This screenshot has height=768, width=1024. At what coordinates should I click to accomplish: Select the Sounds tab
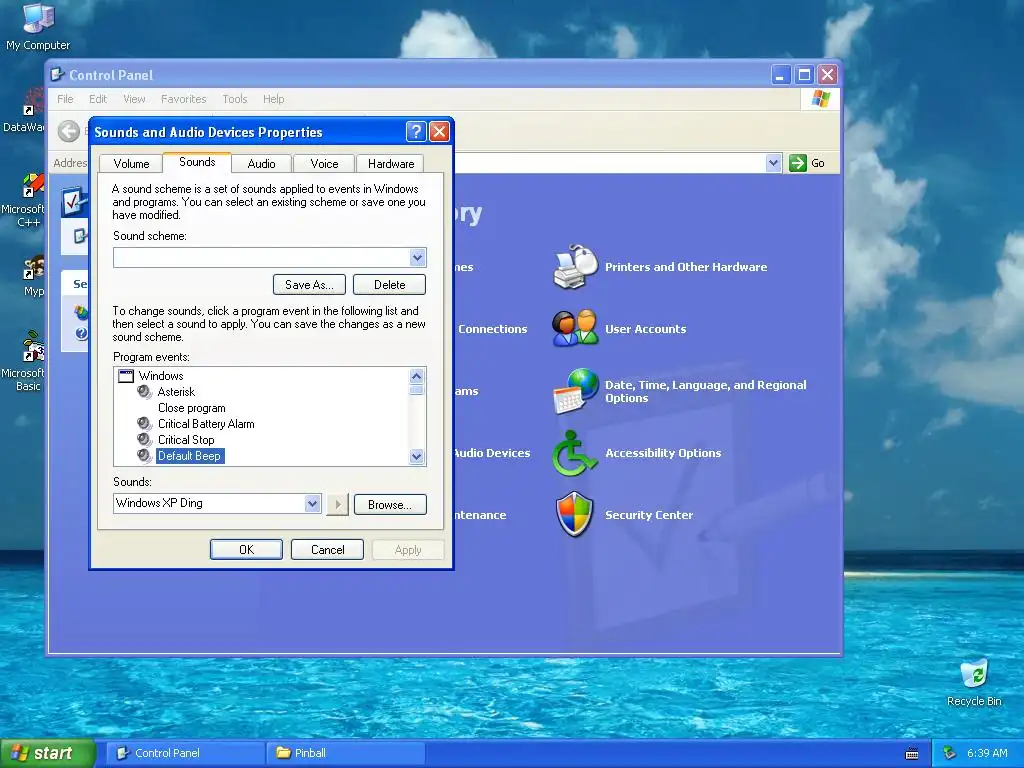pyautogui.click(x=197, y=162)
